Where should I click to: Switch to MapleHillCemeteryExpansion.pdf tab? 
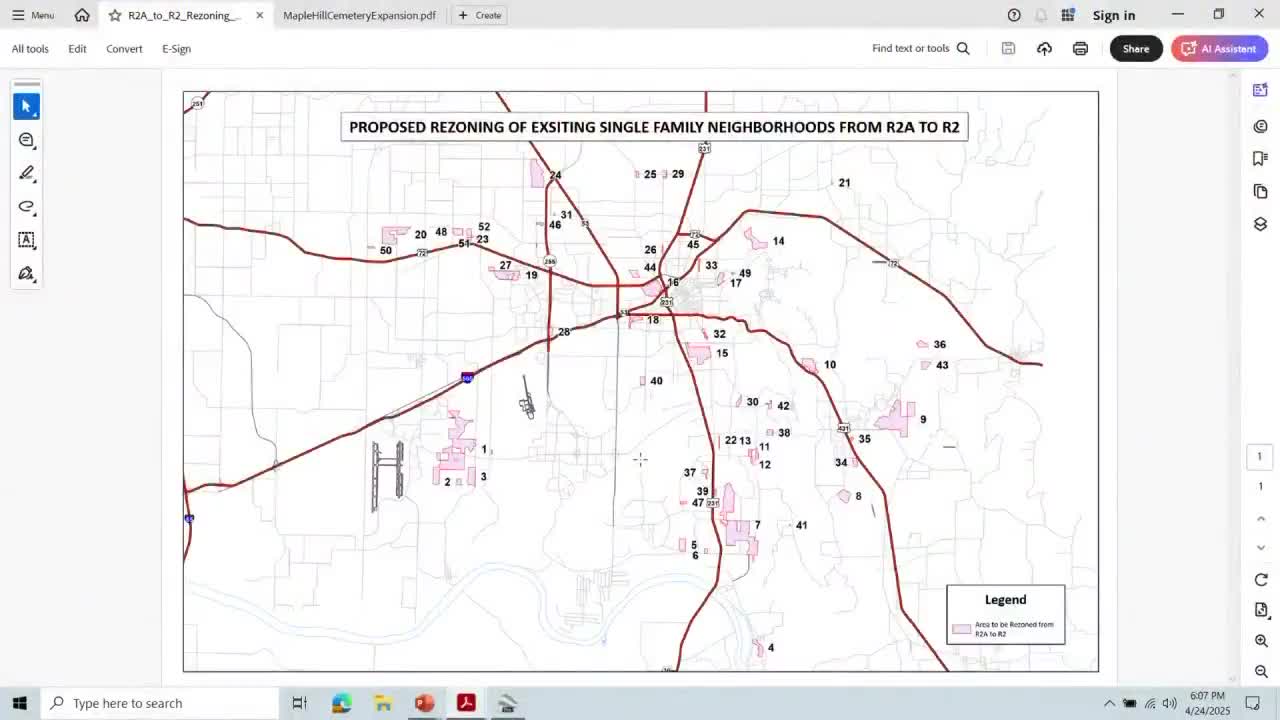359,15
